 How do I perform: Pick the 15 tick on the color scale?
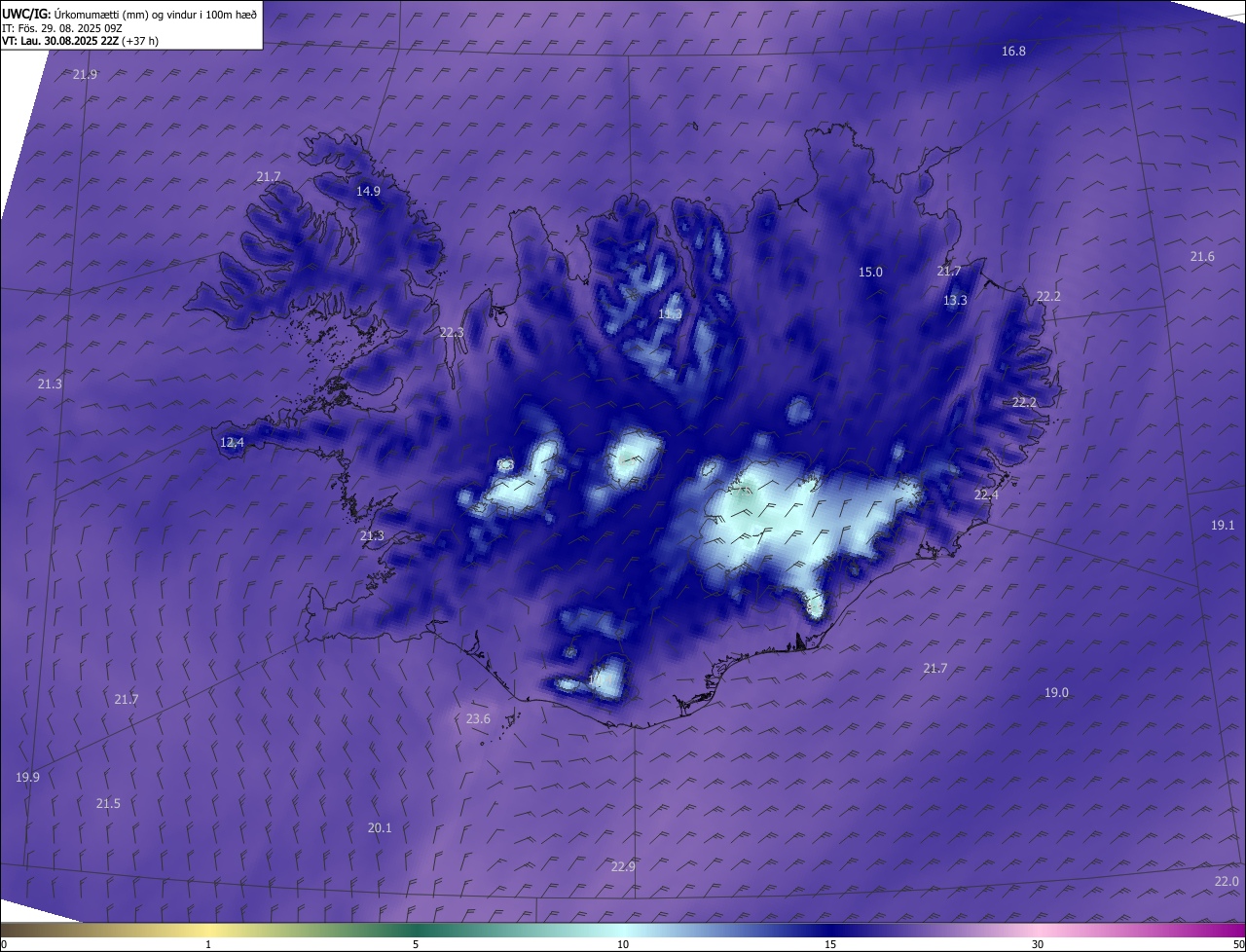click(830, 944)
